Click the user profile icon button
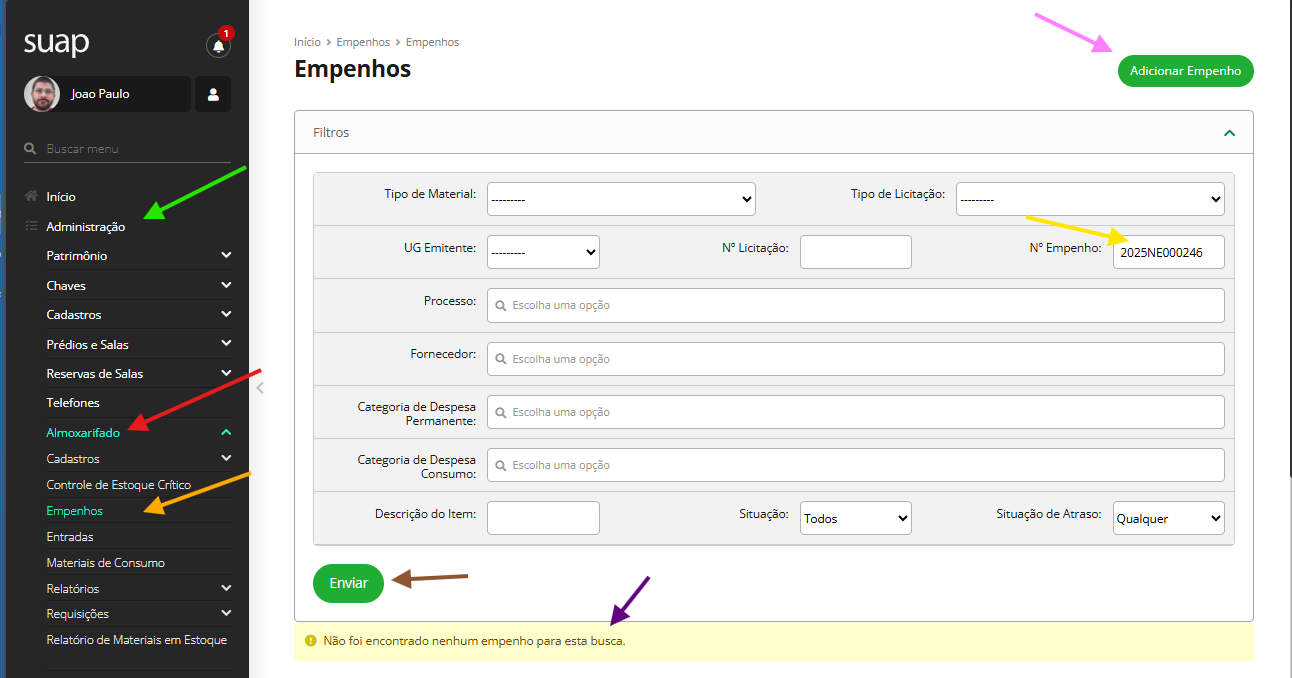The width and height of the screenshot is (1292, 678). 213,94
